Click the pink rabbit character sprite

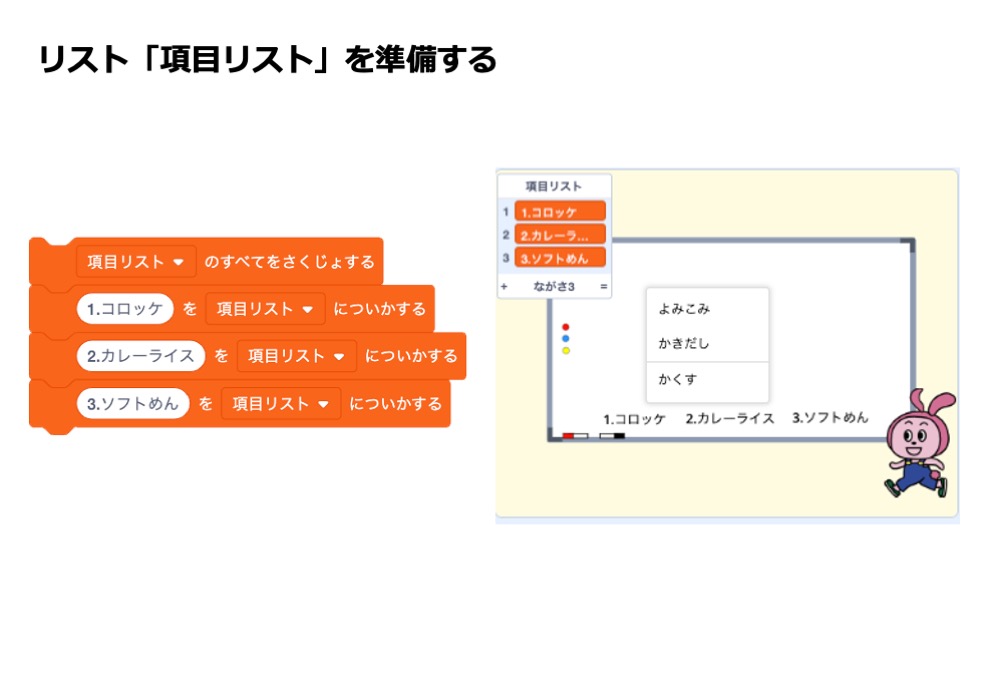click(x=916, y=442)
